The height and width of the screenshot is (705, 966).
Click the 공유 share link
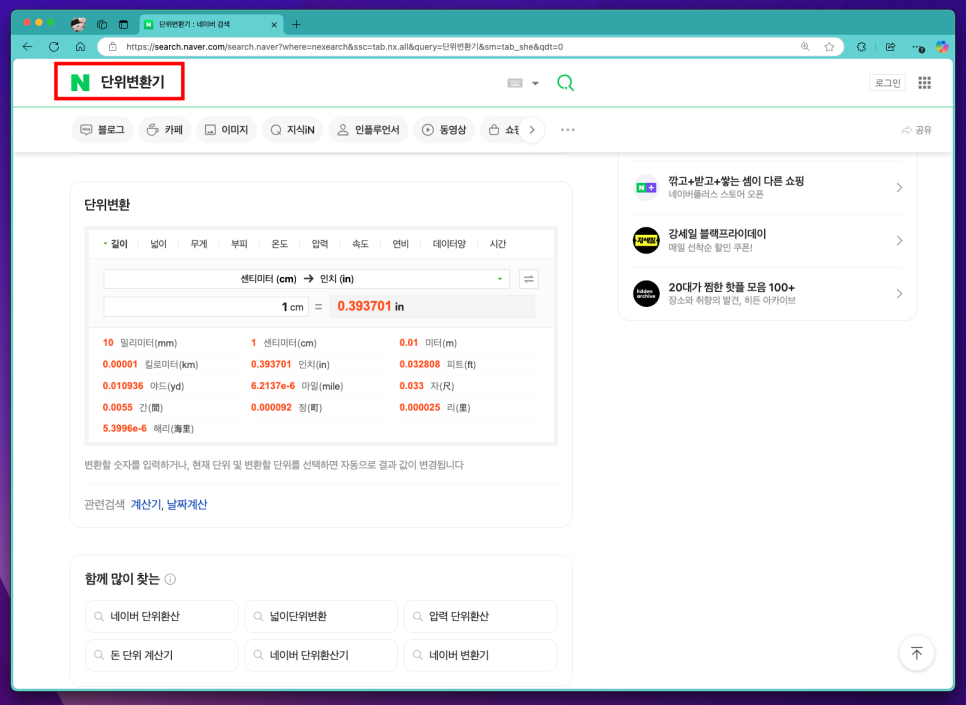(x=917, y=130)
